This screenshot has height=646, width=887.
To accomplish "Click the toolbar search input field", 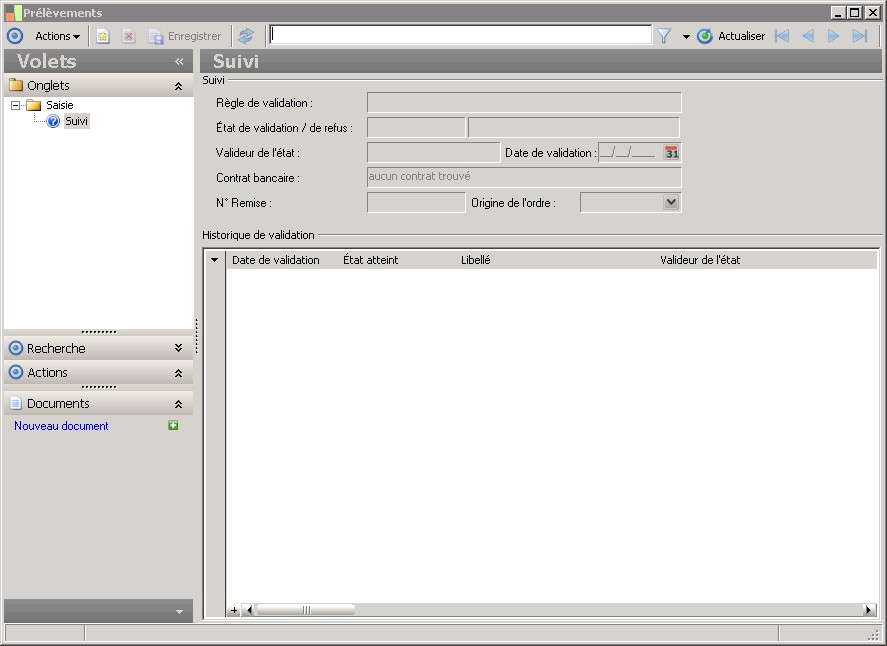I will click(460, 35).
